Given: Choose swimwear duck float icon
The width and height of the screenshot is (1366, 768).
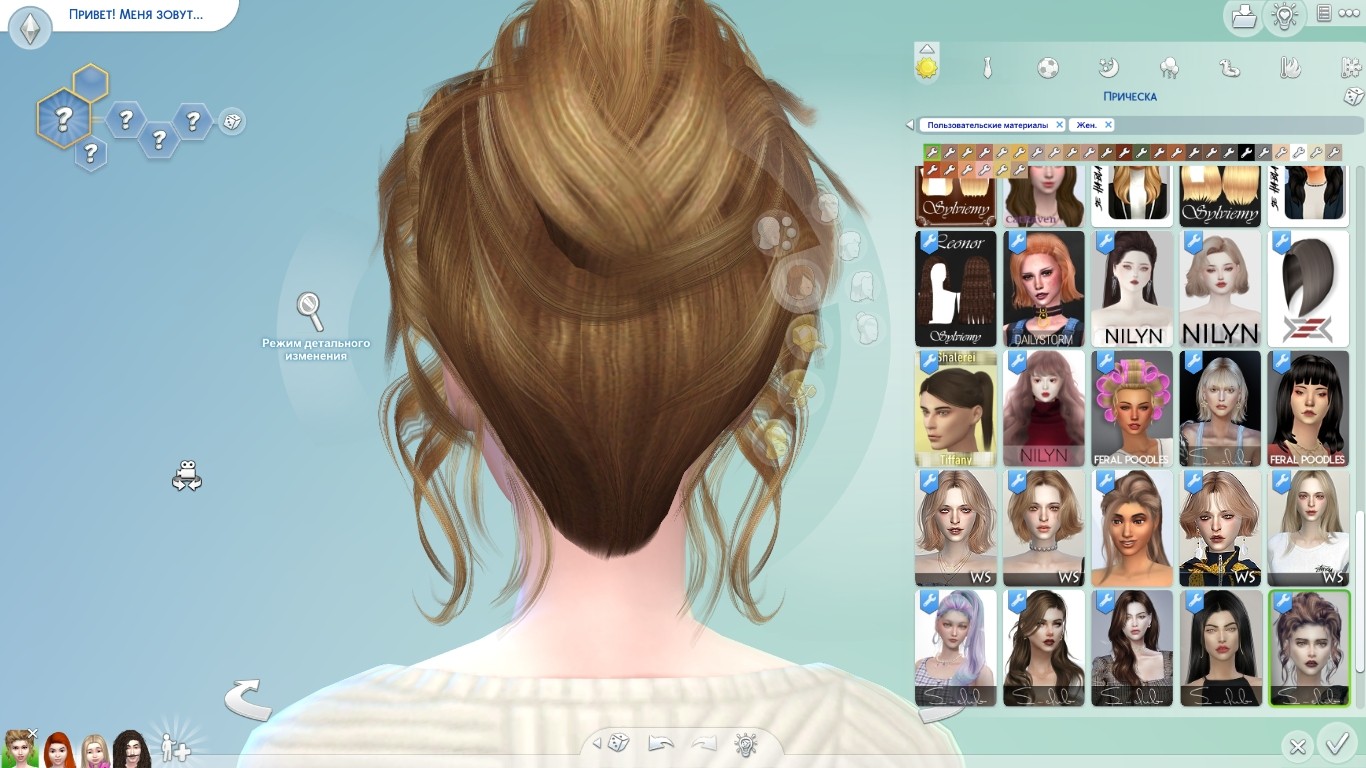Looking at the screenshot, I should tap(1229, 68).
